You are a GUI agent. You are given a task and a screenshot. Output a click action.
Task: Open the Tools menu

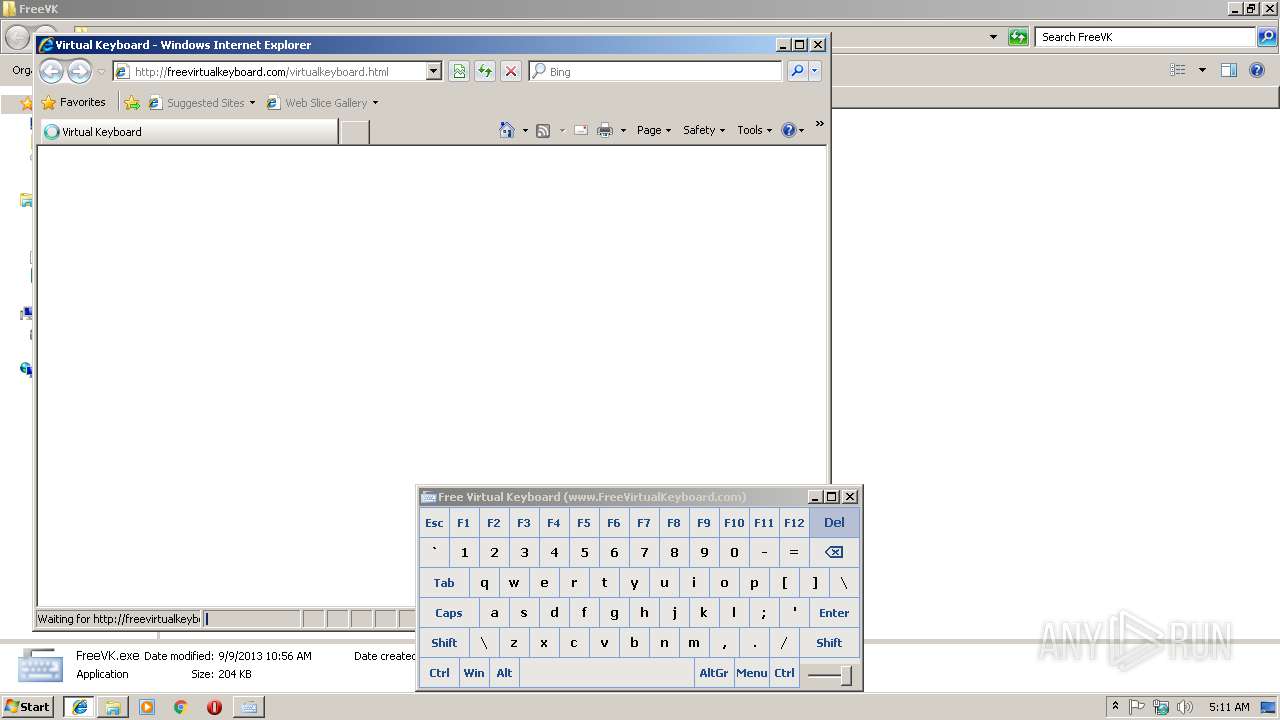755,130
